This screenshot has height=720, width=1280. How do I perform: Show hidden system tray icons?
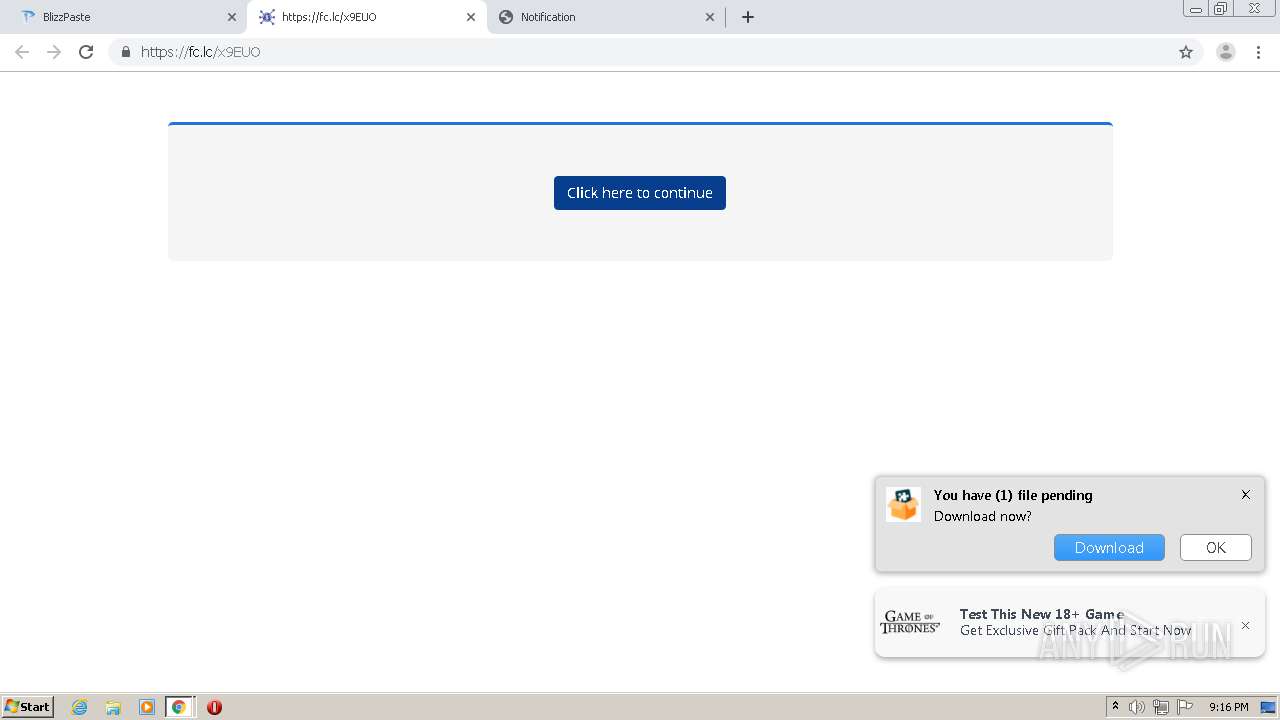pyautogui.click(x=1115, y=707)
